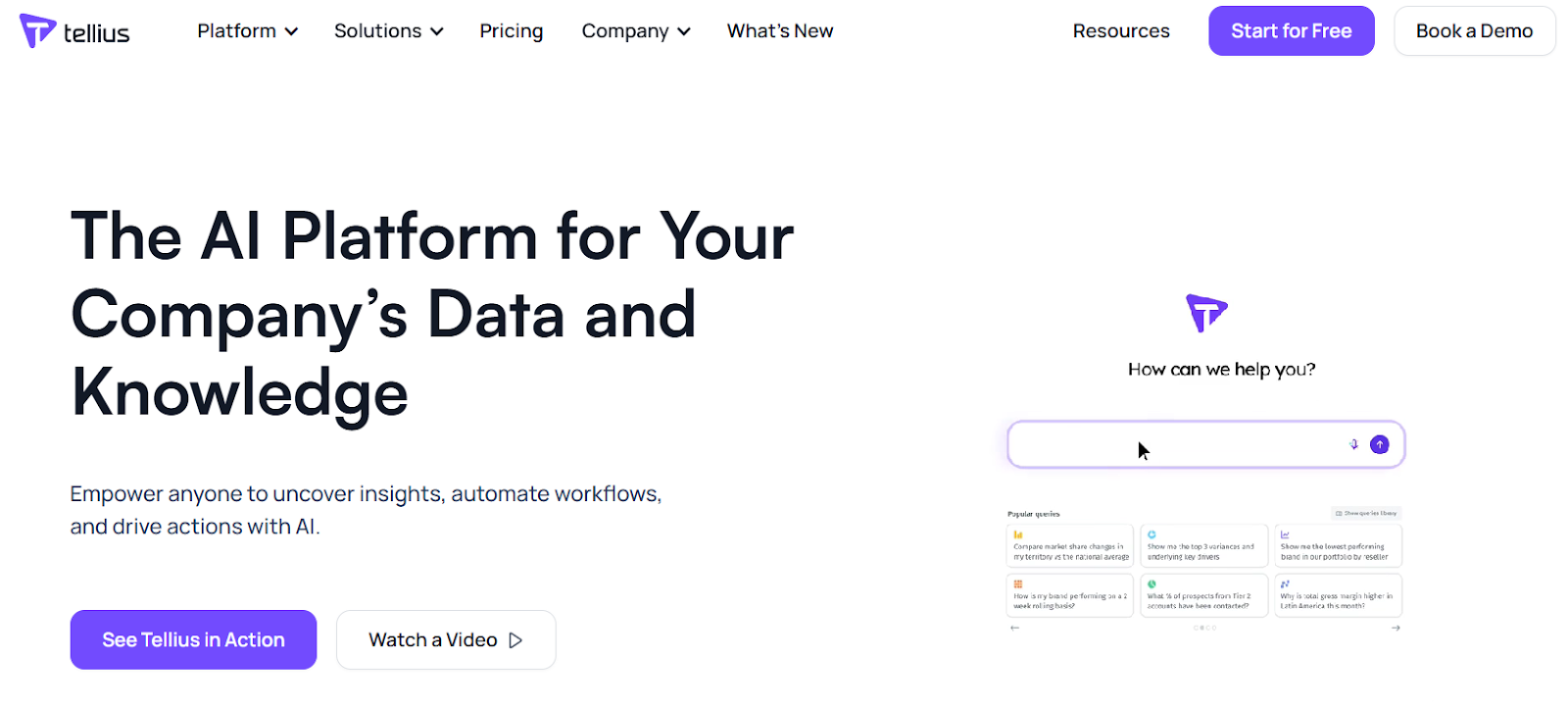
Task: Go to next queries with right arrow
Action: click(x=1396, y=628)
